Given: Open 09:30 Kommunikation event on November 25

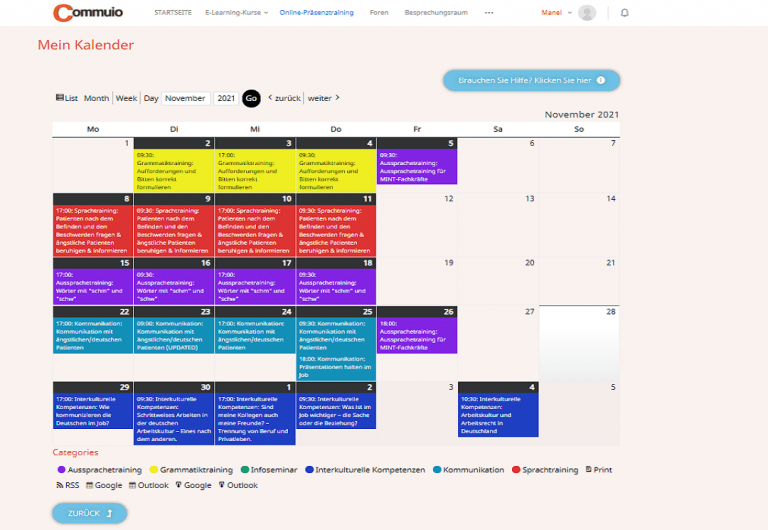Looking at the screenshot, I should tap(336, 336).
